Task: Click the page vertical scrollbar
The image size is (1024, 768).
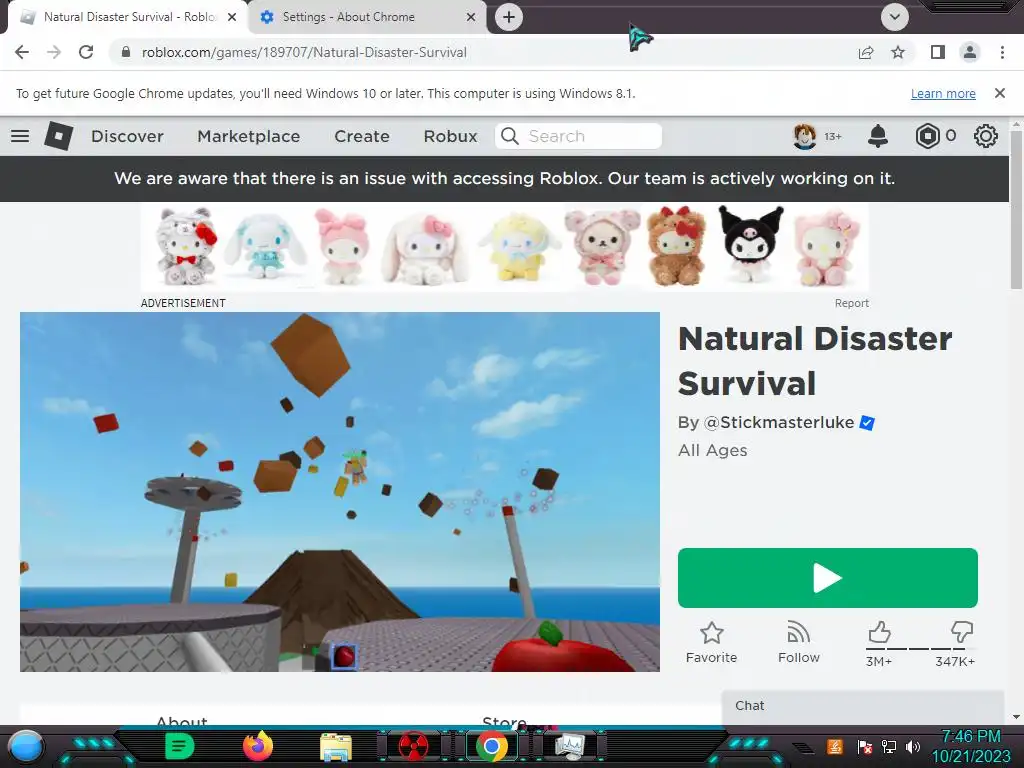Action: pyautogui.click(x=1016, y=209)
